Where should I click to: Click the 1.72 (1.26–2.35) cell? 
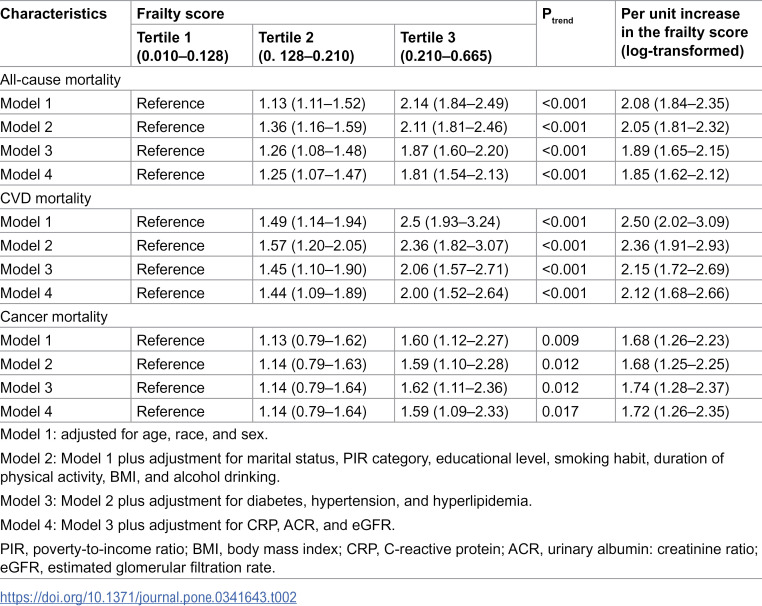point(675,412)
